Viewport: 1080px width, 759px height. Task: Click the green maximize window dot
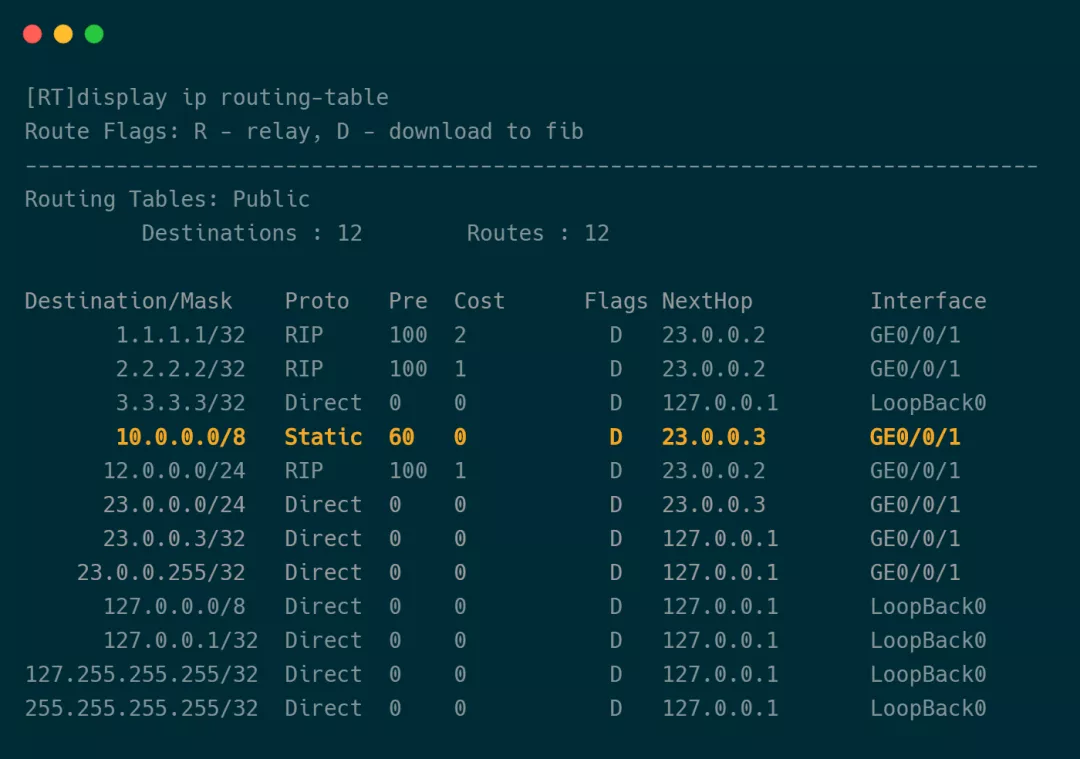(x=94, y=34)
